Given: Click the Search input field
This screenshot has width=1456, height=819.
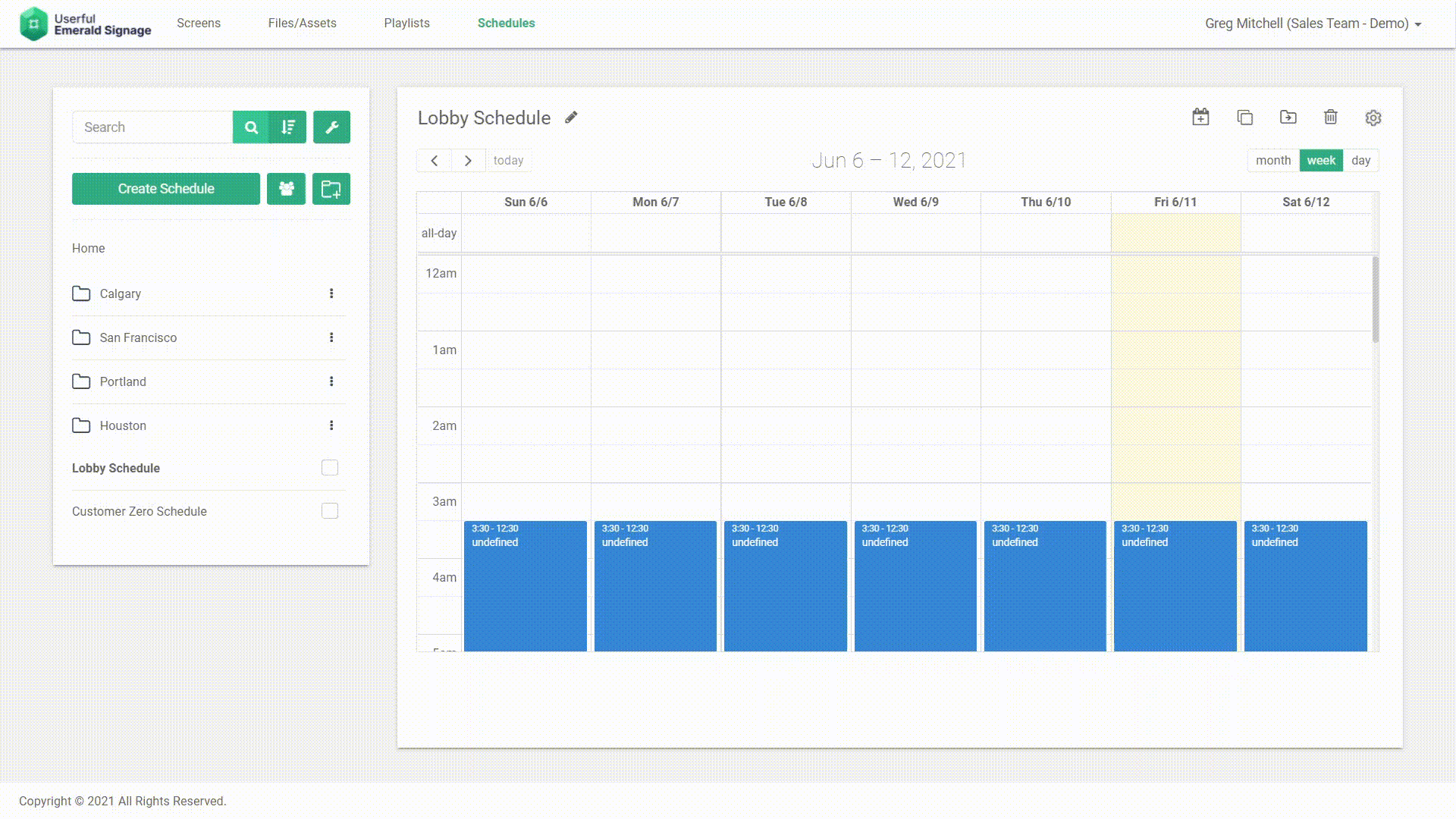Looking at the screenshot, I should click(x=152, y=127).
